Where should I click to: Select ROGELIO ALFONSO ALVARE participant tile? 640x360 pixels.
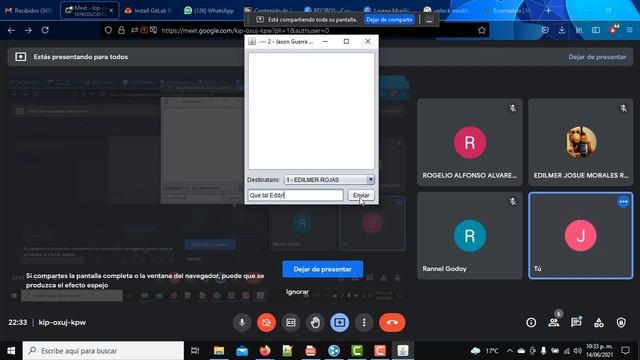point(470,142)
